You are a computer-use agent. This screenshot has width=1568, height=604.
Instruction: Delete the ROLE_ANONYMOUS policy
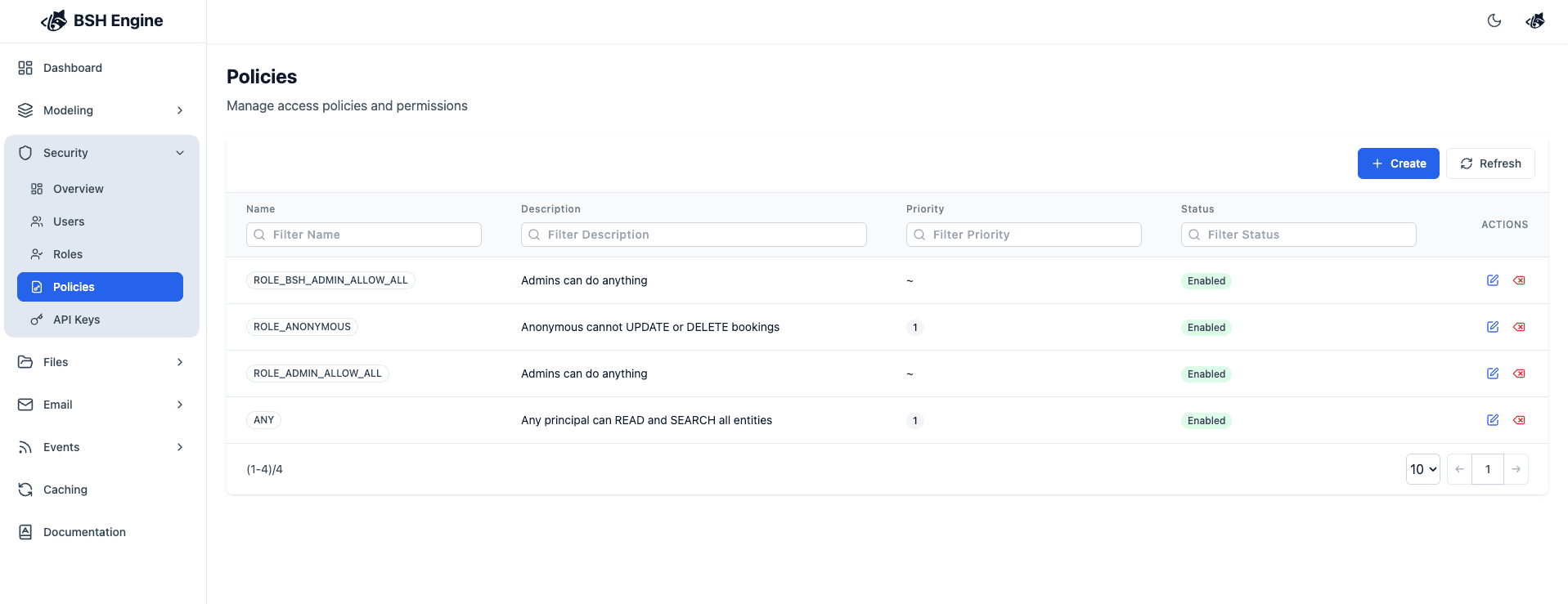point(1519,327)
